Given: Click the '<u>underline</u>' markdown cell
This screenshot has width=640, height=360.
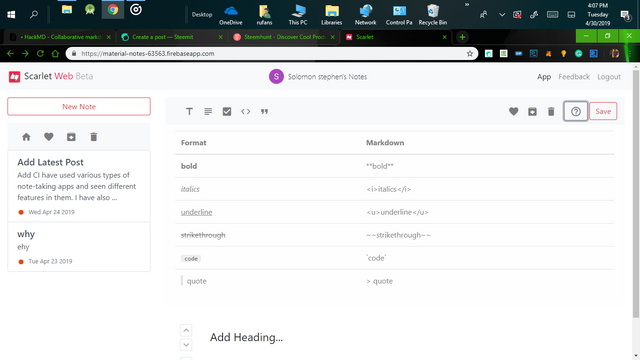Looking at the screenshot, I should point(397,212).
